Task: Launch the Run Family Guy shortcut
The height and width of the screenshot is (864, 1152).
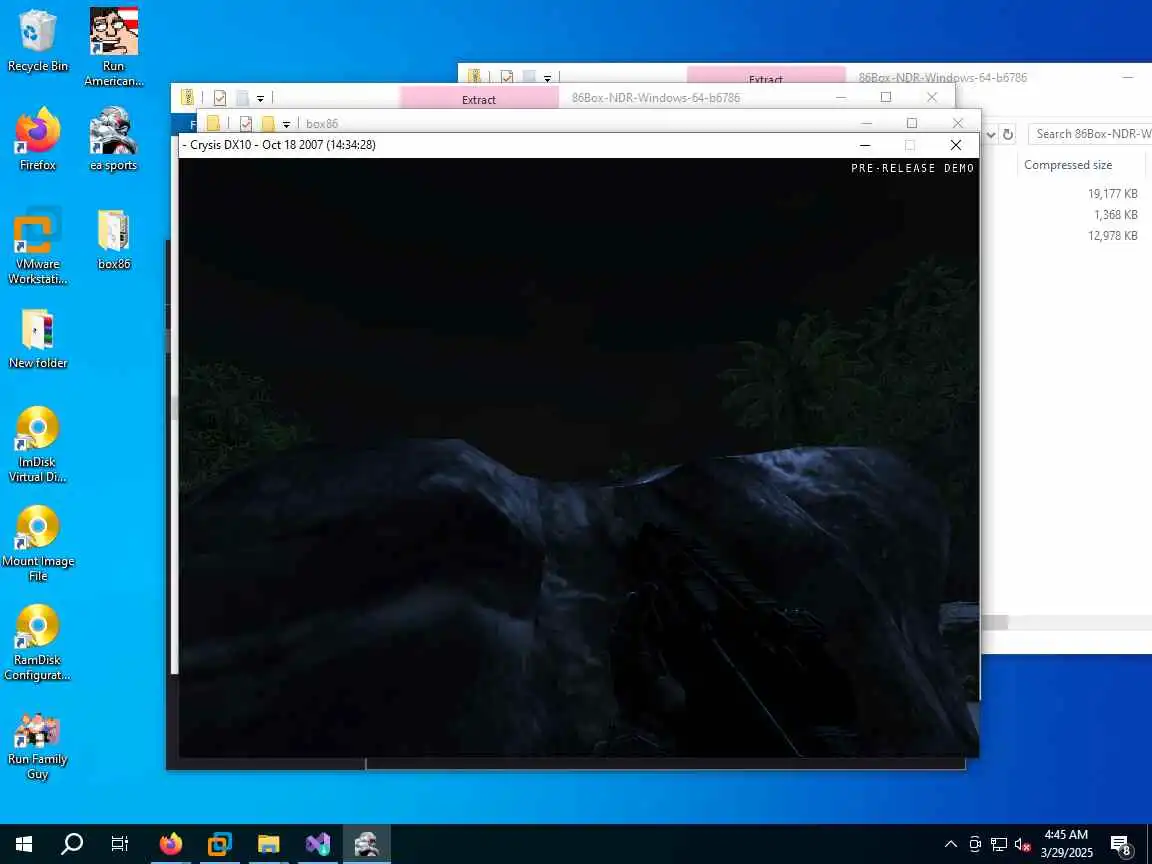Action: (x=37, y=746)
